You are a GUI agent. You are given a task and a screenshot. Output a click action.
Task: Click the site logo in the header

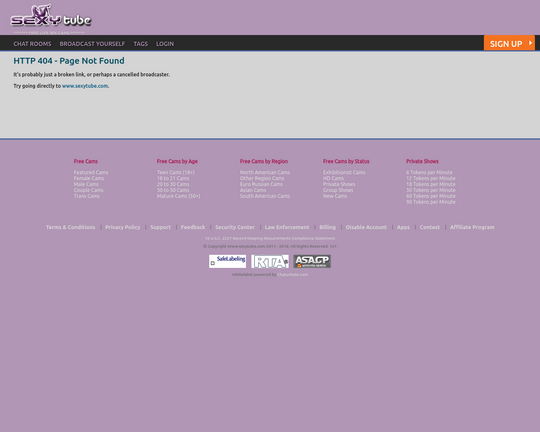[51, 16]
